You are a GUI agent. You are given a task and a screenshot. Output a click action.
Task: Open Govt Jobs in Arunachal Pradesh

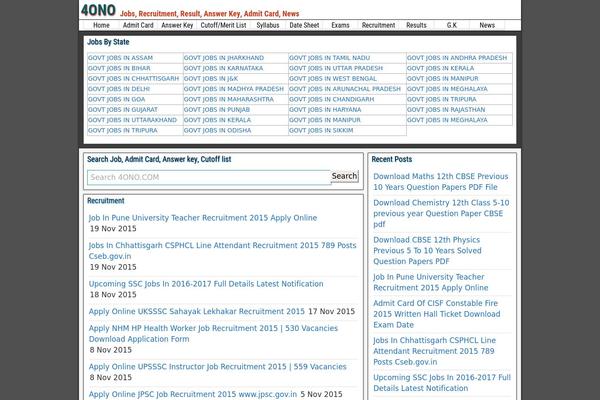[345, 89]
